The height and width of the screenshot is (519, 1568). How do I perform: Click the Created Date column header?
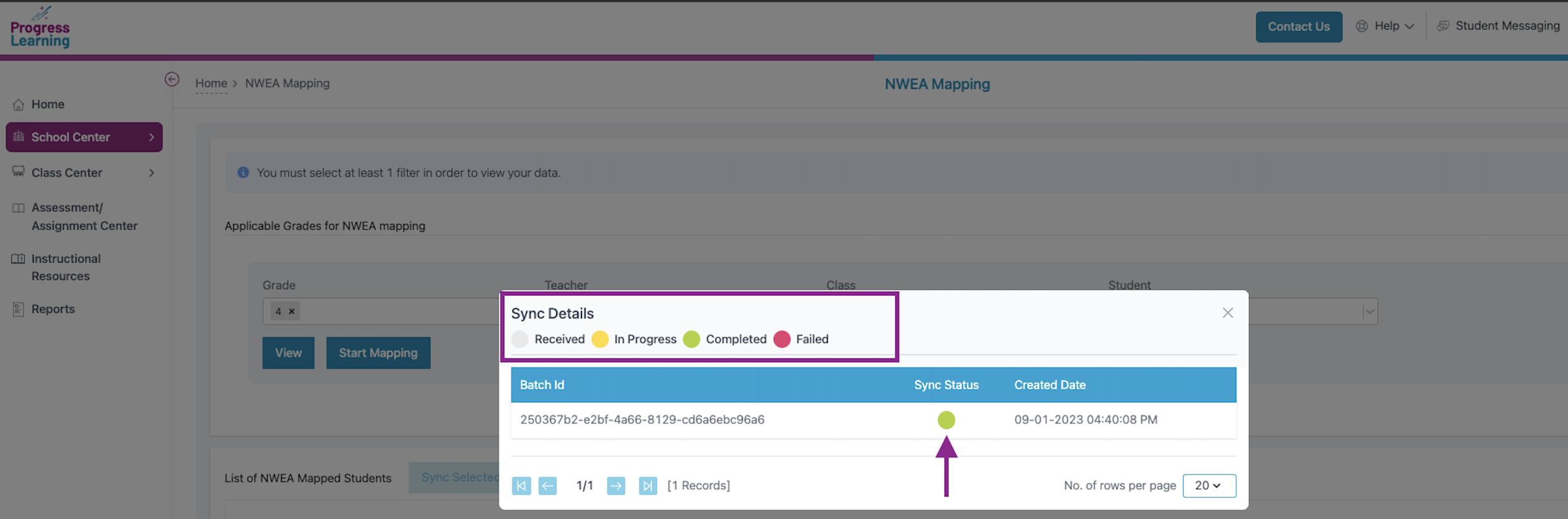click(x=1050, y=385)
